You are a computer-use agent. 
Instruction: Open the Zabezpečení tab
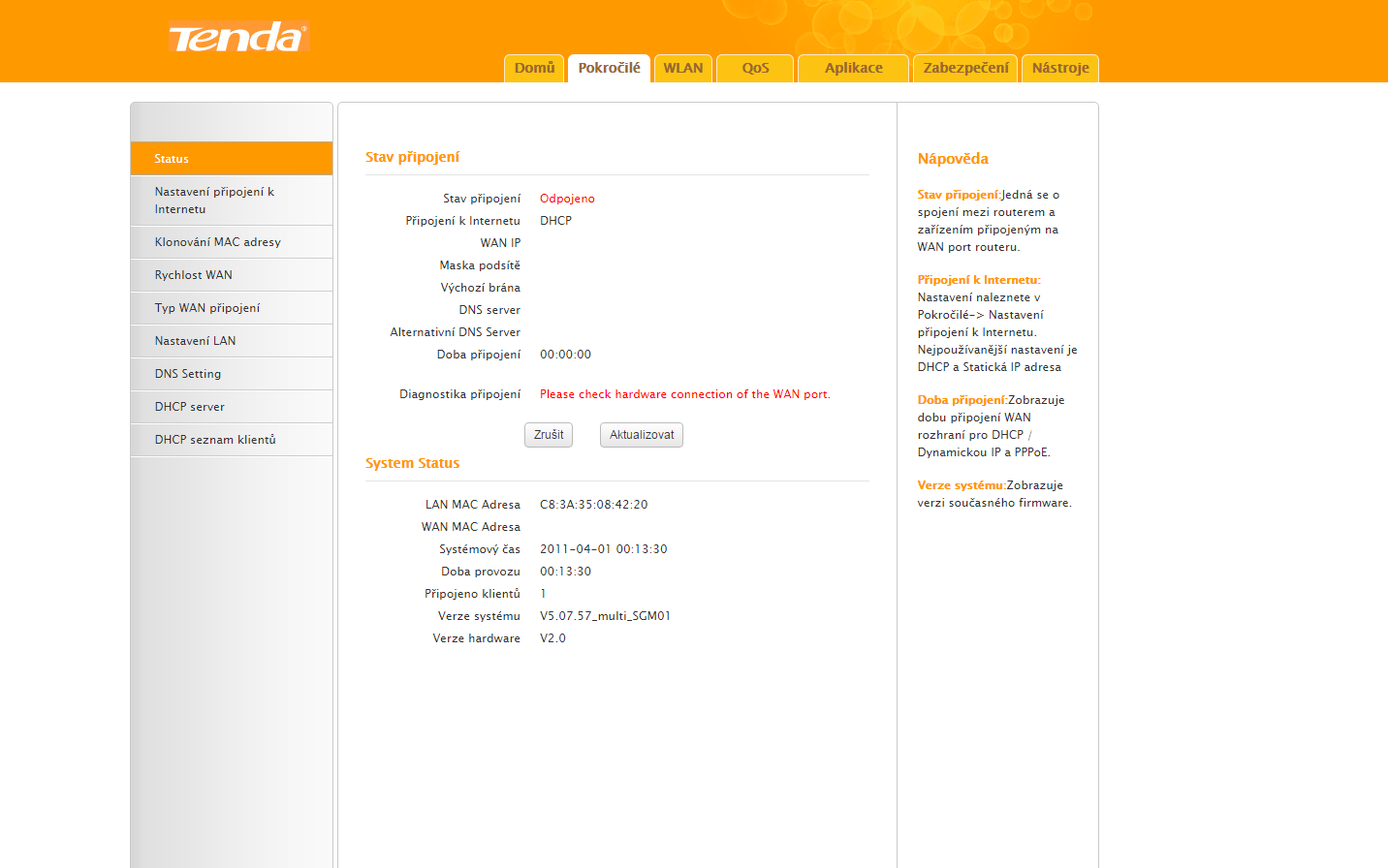pos(965,68)
